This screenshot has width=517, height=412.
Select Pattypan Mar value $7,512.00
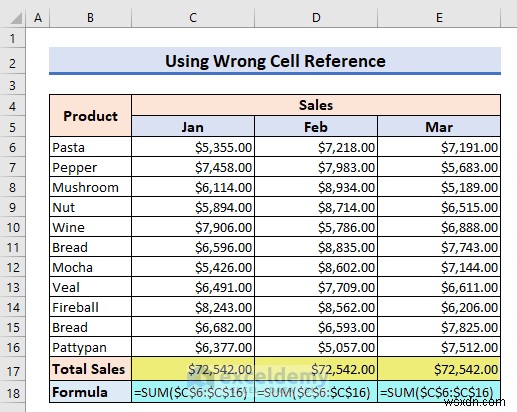click(x=439, y=347)
